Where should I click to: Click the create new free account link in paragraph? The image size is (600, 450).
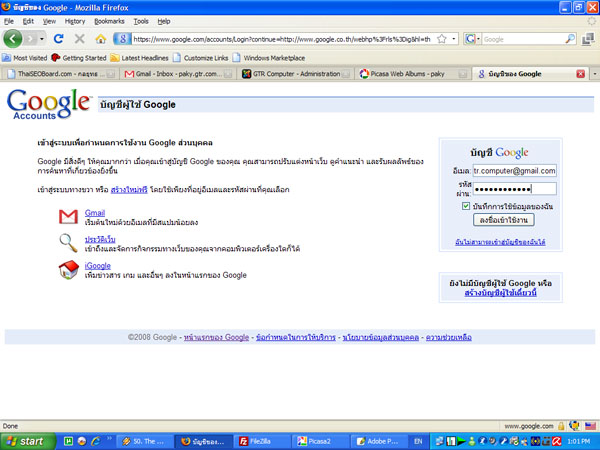129,189
